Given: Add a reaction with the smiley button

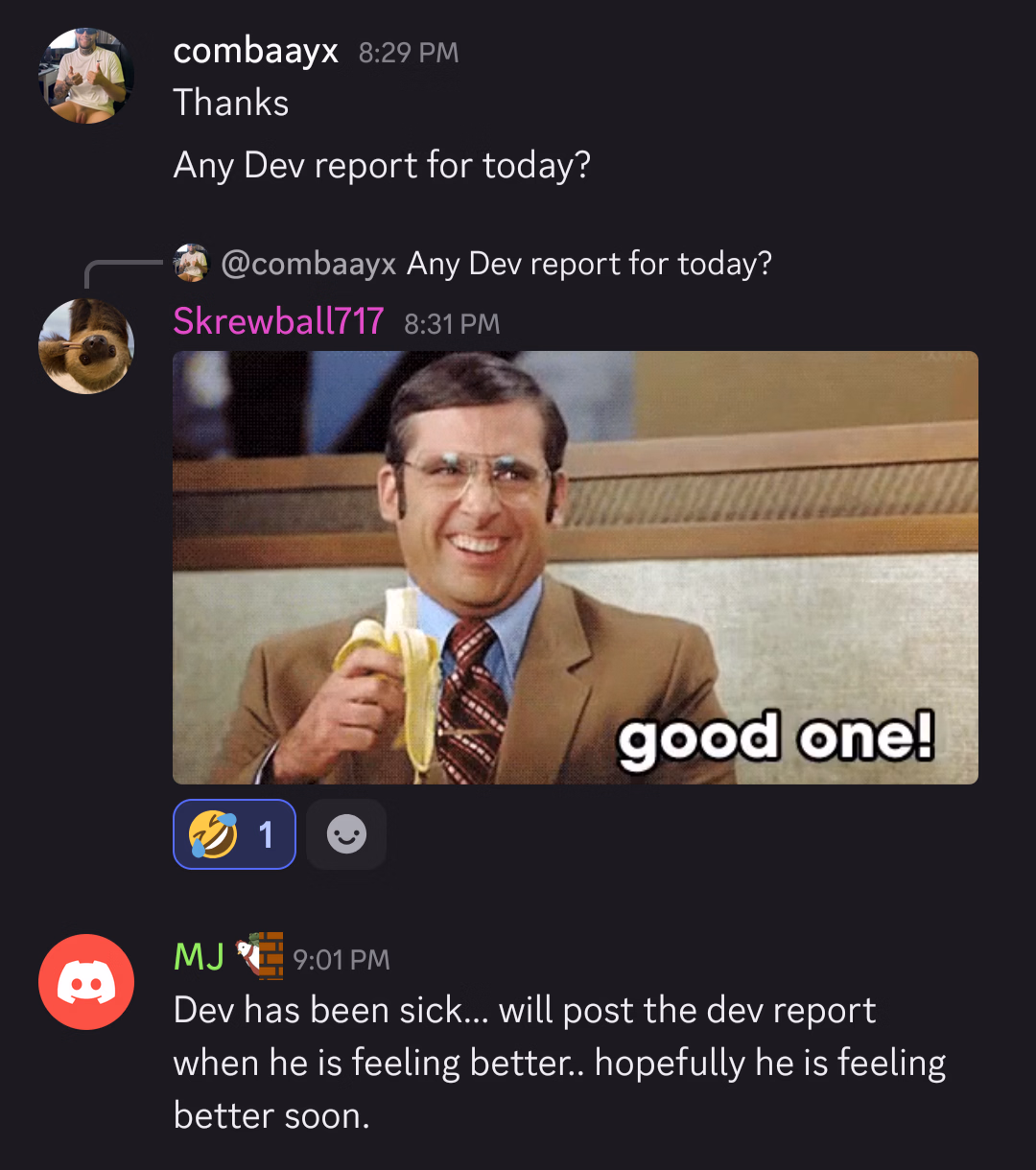Looking at the screenshot, I should point(346,834).
